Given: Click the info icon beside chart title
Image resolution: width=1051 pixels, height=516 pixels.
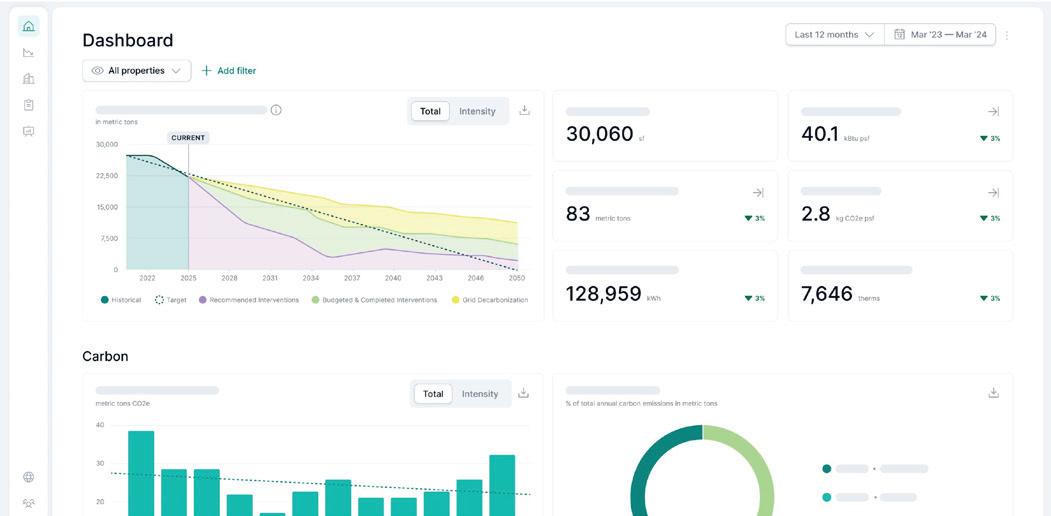Looking at the screenshot, I should click(x=276, y=110).
